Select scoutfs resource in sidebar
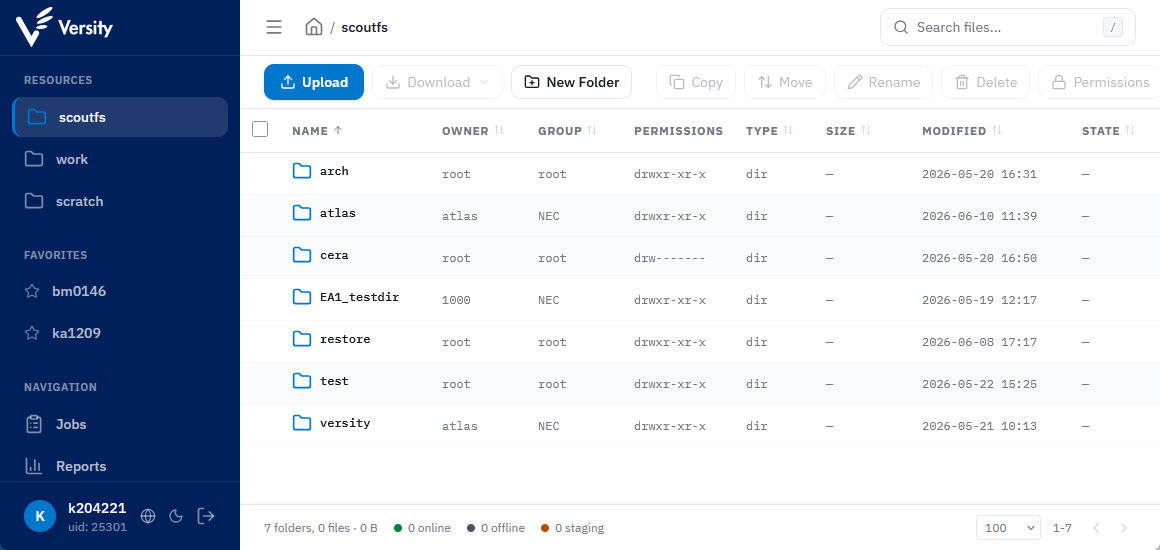 tap(120, 117)
